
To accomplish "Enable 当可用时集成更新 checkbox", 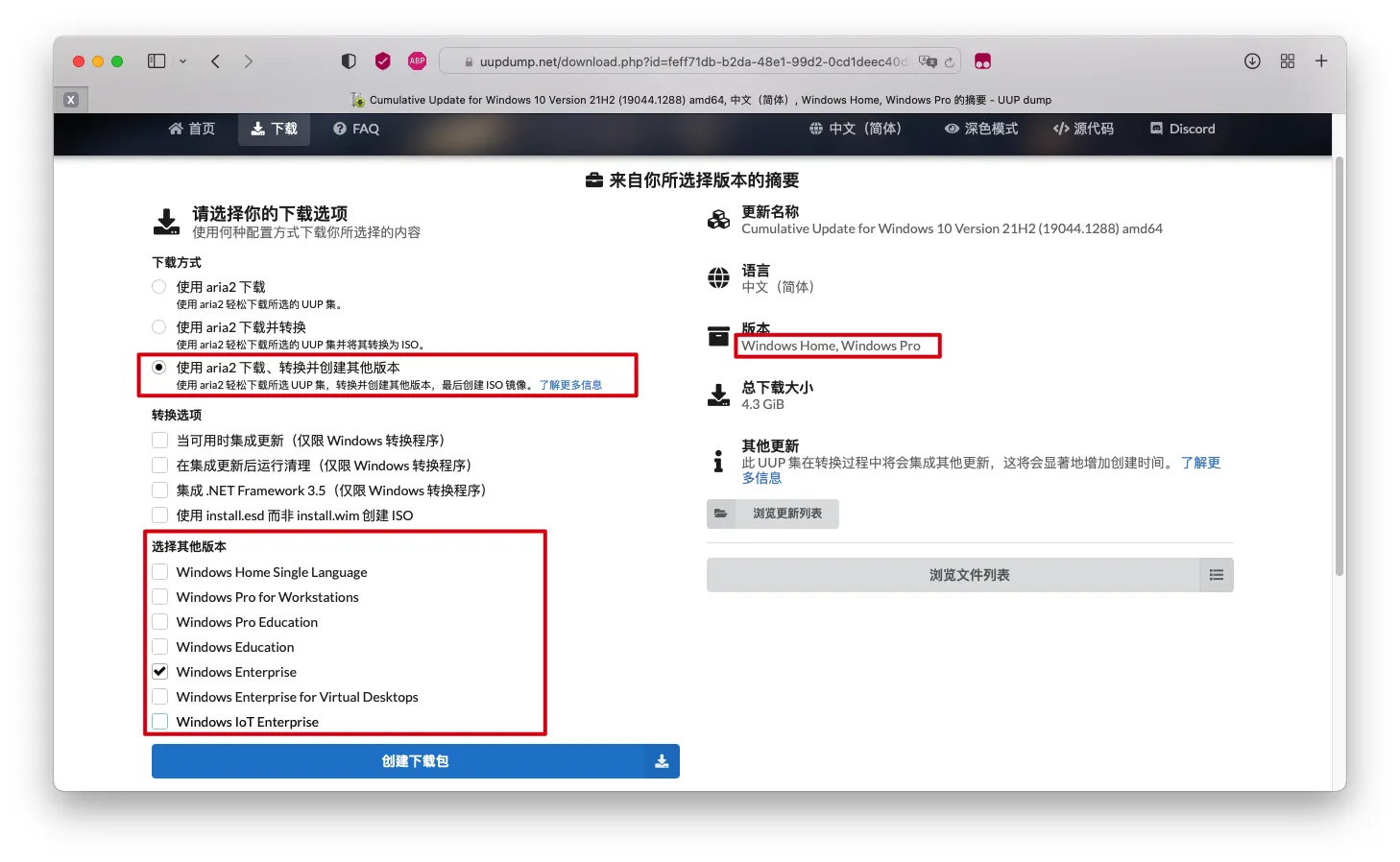I will click(x=160, y=440).
